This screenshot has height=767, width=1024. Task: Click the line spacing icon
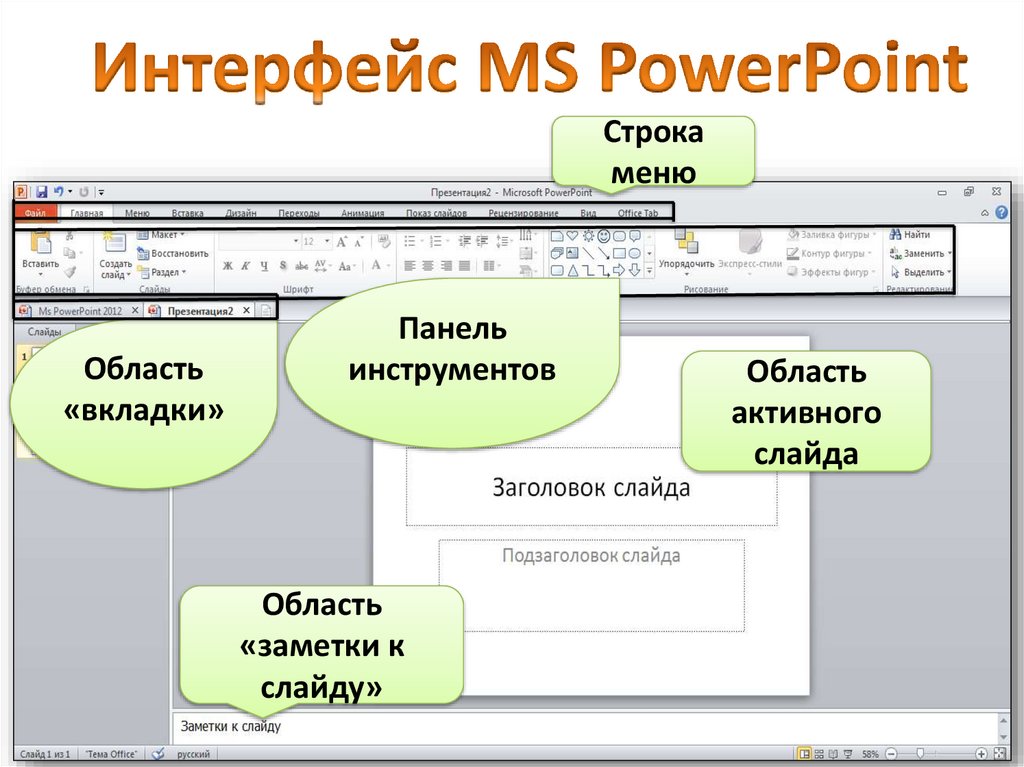coord(502,241)
